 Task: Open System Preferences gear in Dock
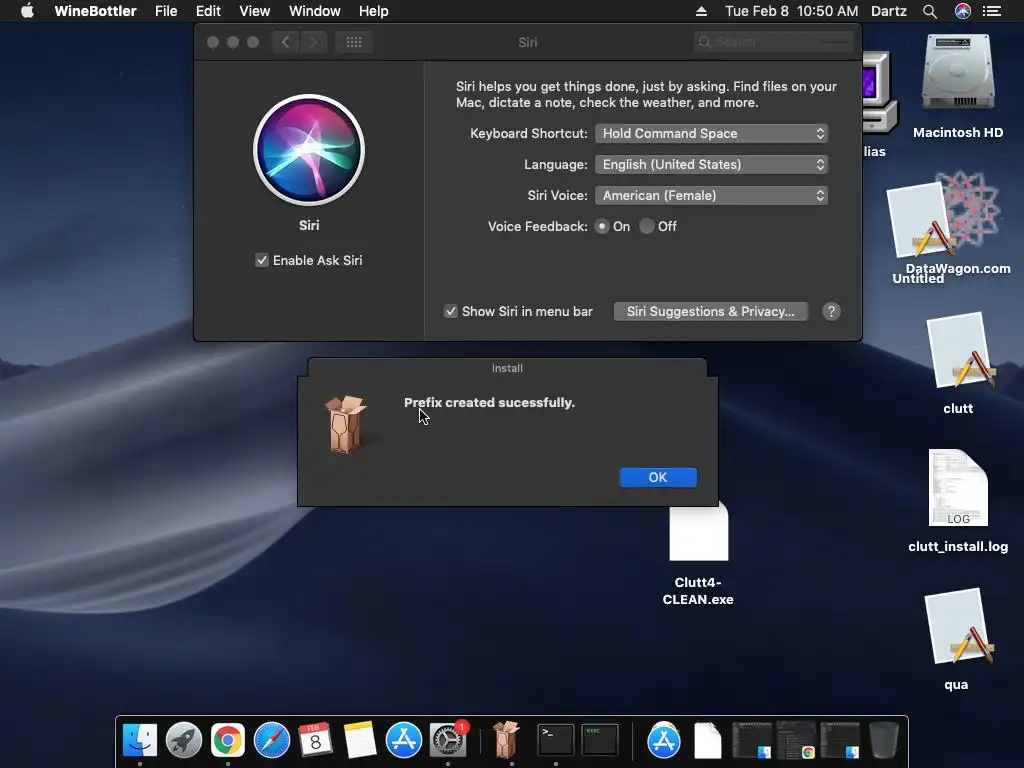[447, 740]
